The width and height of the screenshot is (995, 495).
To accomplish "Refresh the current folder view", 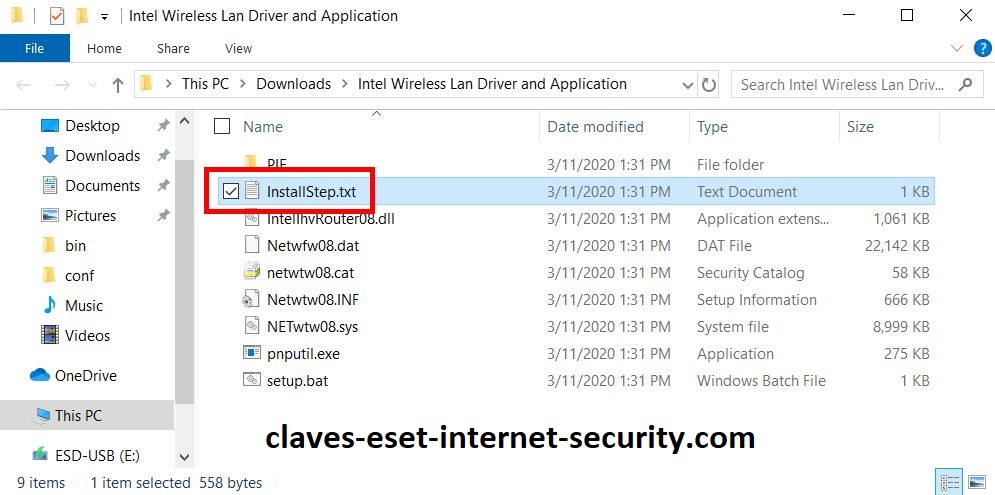I will (709, 85).
